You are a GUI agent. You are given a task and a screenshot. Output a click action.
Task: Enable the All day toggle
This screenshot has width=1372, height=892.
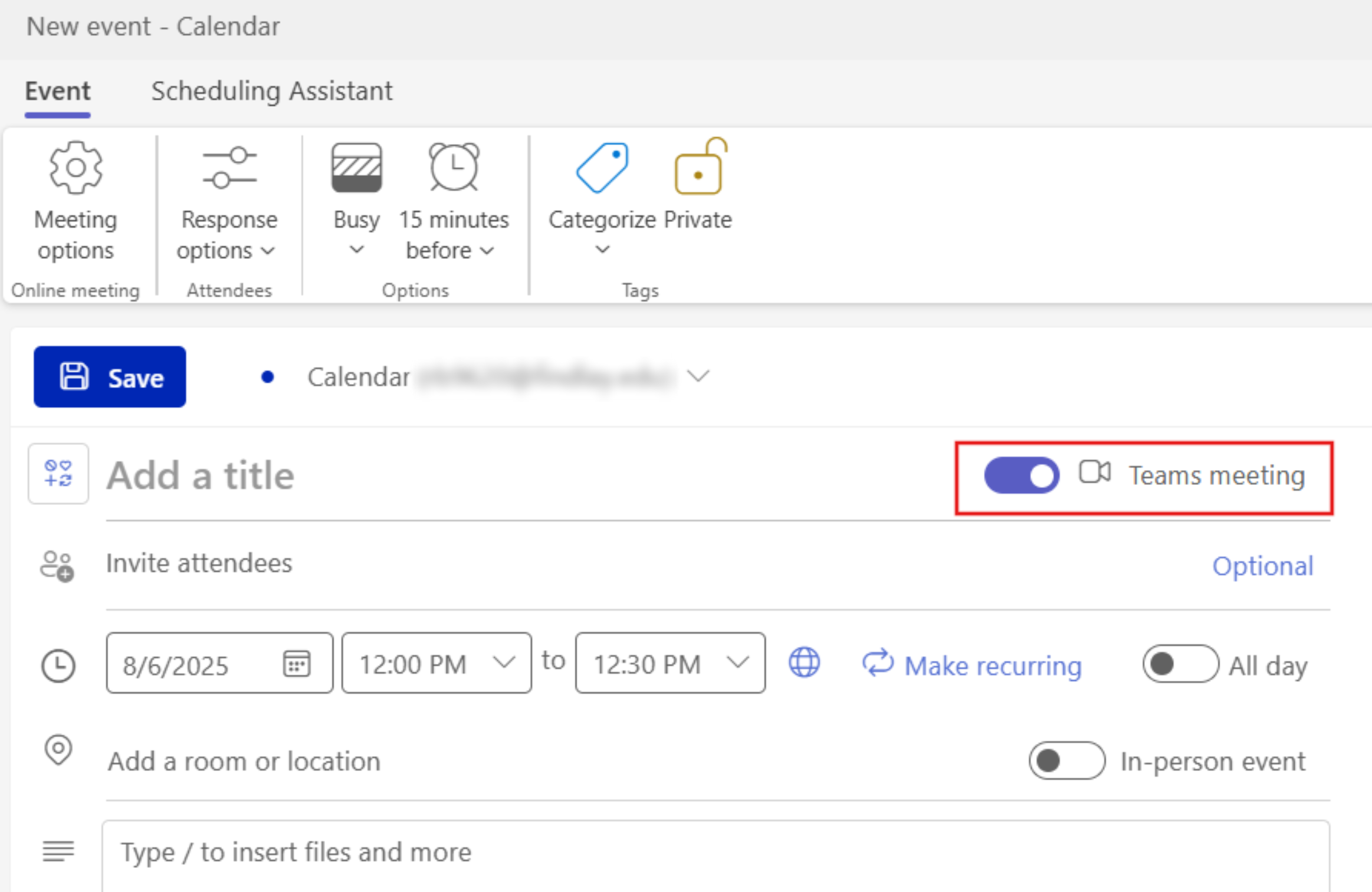1180,664
